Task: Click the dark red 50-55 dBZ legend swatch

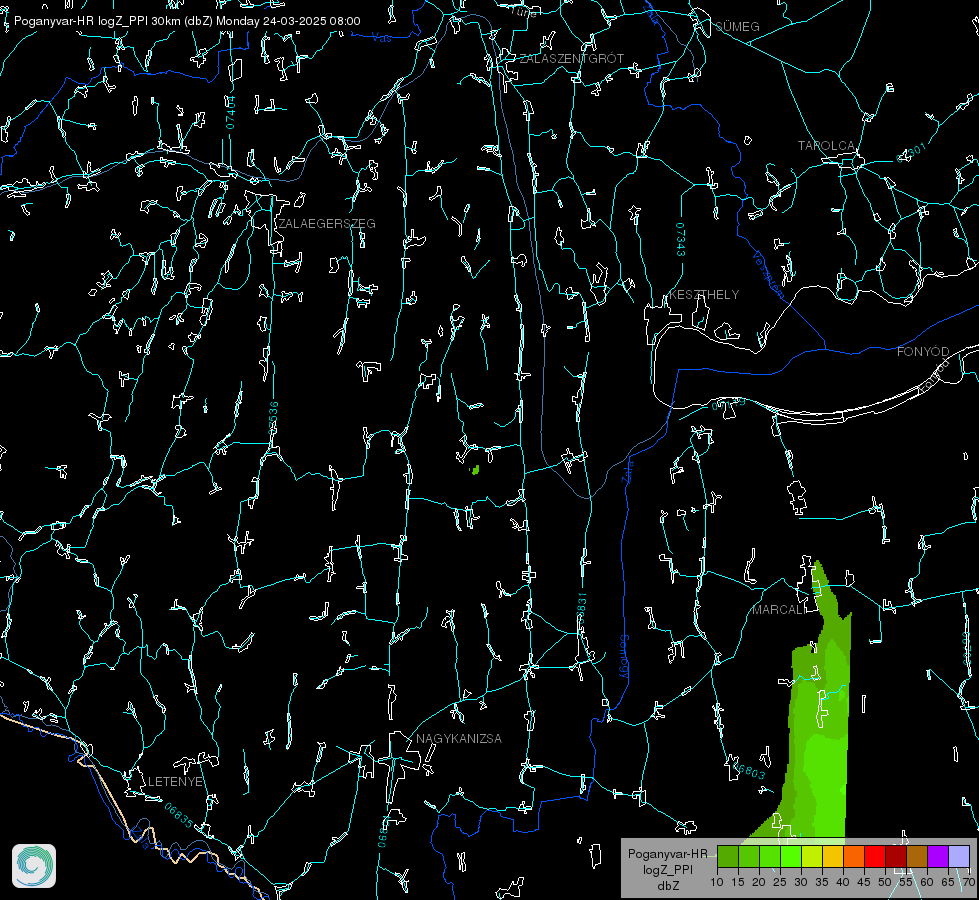Action: [x=896, y=856]
